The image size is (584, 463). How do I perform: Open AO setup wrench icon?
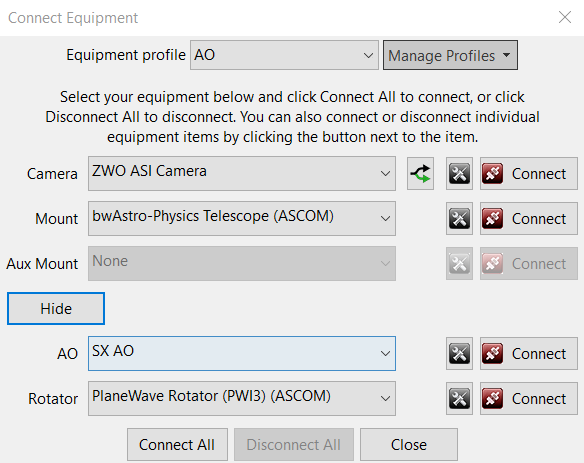[459, 353]
